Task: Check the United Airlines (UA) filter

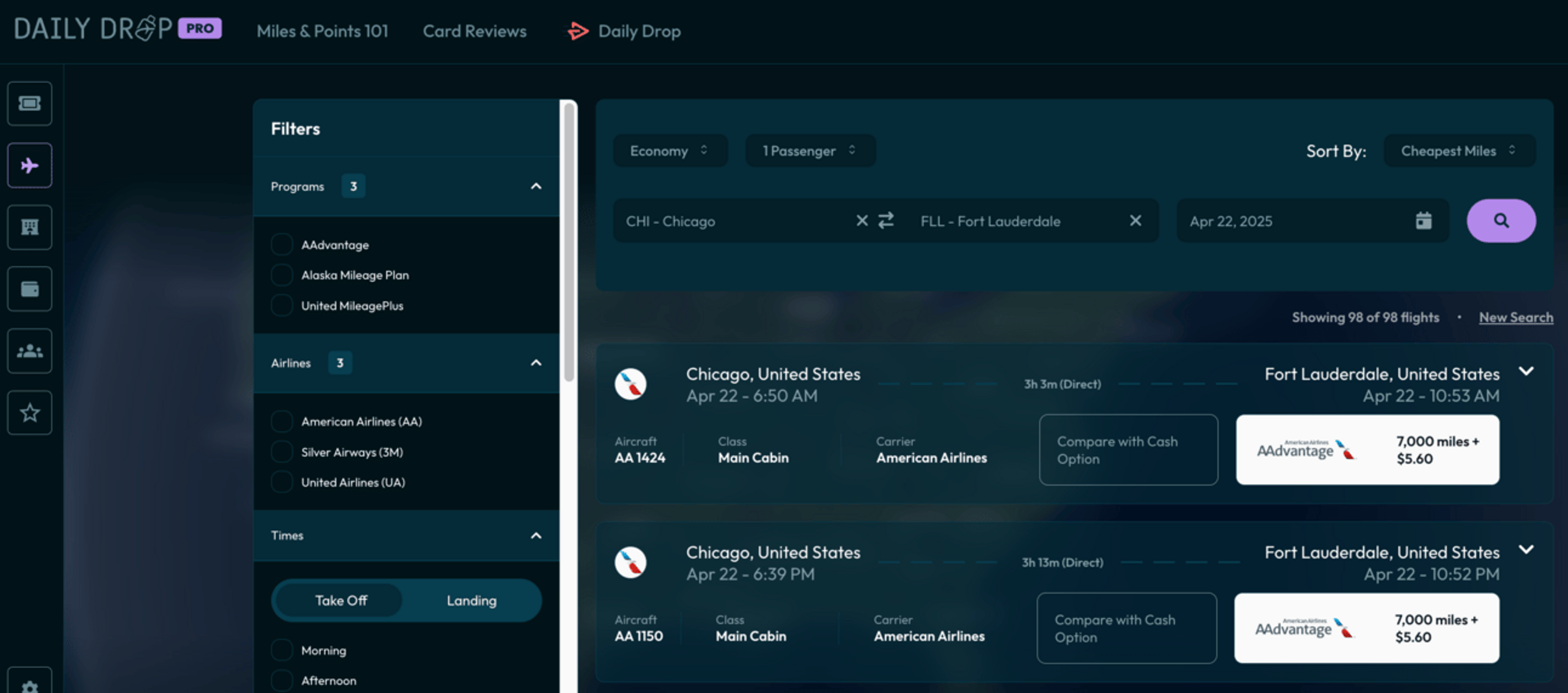Action: [282, 482]
